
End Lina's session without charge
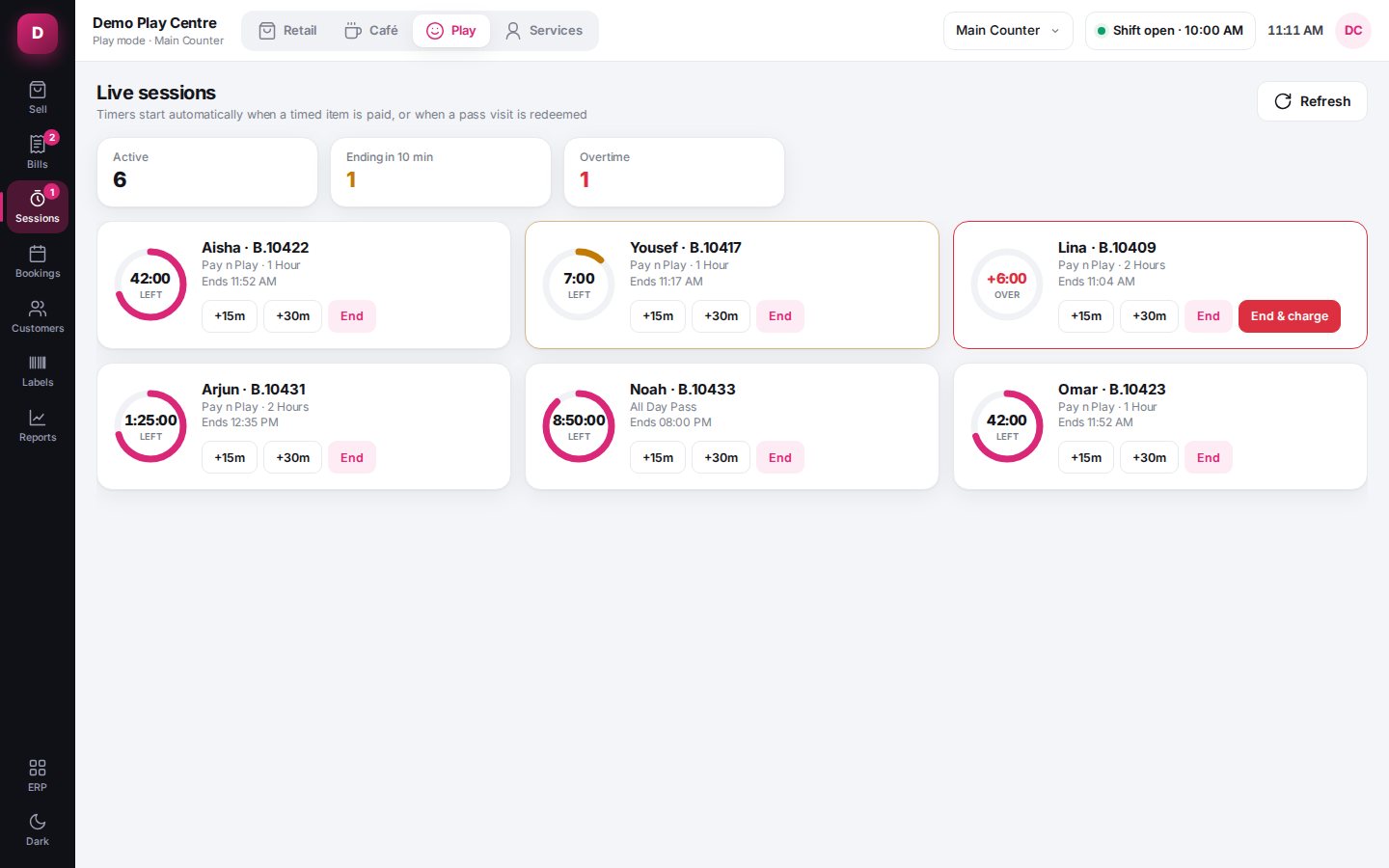tap(1209, 316)
